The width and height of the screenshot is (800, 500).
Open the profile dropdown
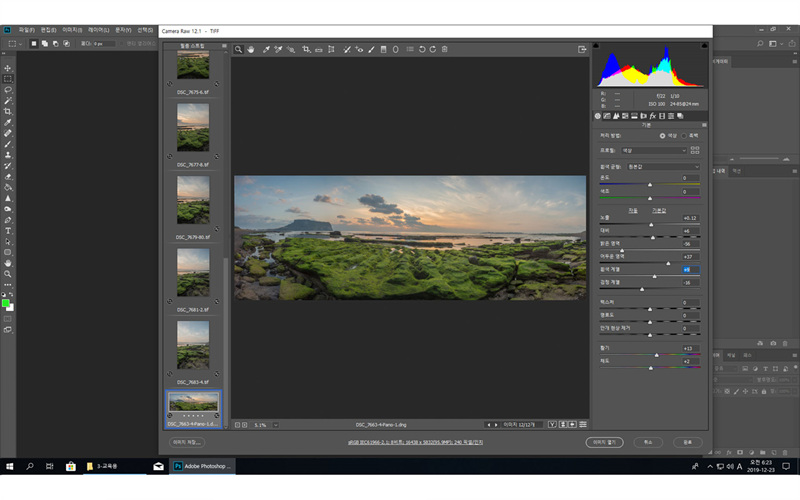(654, 151)
